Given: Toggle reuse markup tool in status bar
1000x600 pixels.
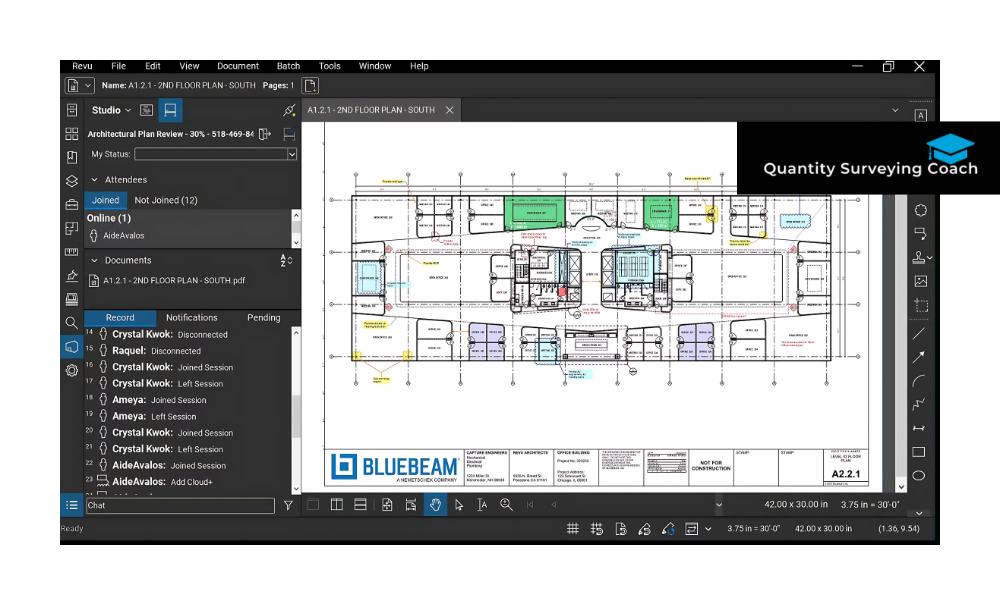Looking at the screenshot, I should tap(668, 529).
